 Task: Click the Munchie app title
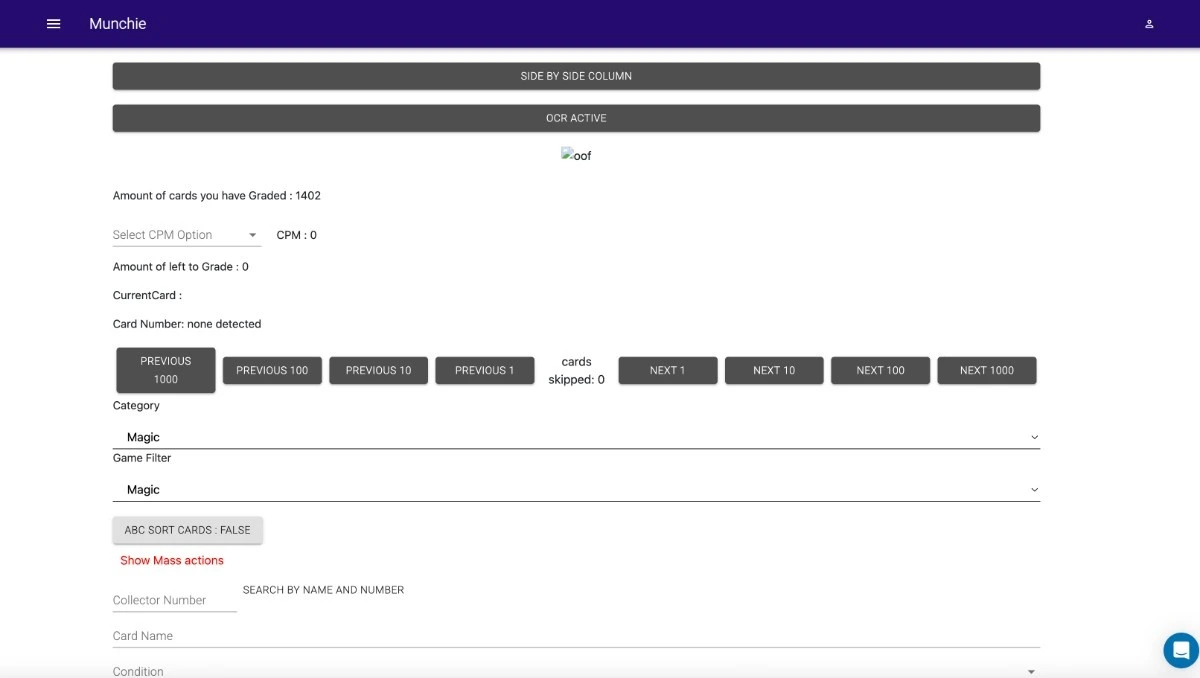click(x=117, y=23)
